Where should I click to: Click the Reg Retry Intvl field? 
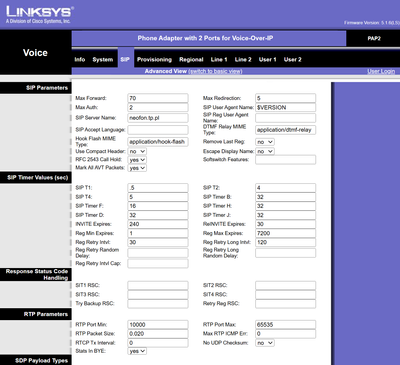pos(158,242)
